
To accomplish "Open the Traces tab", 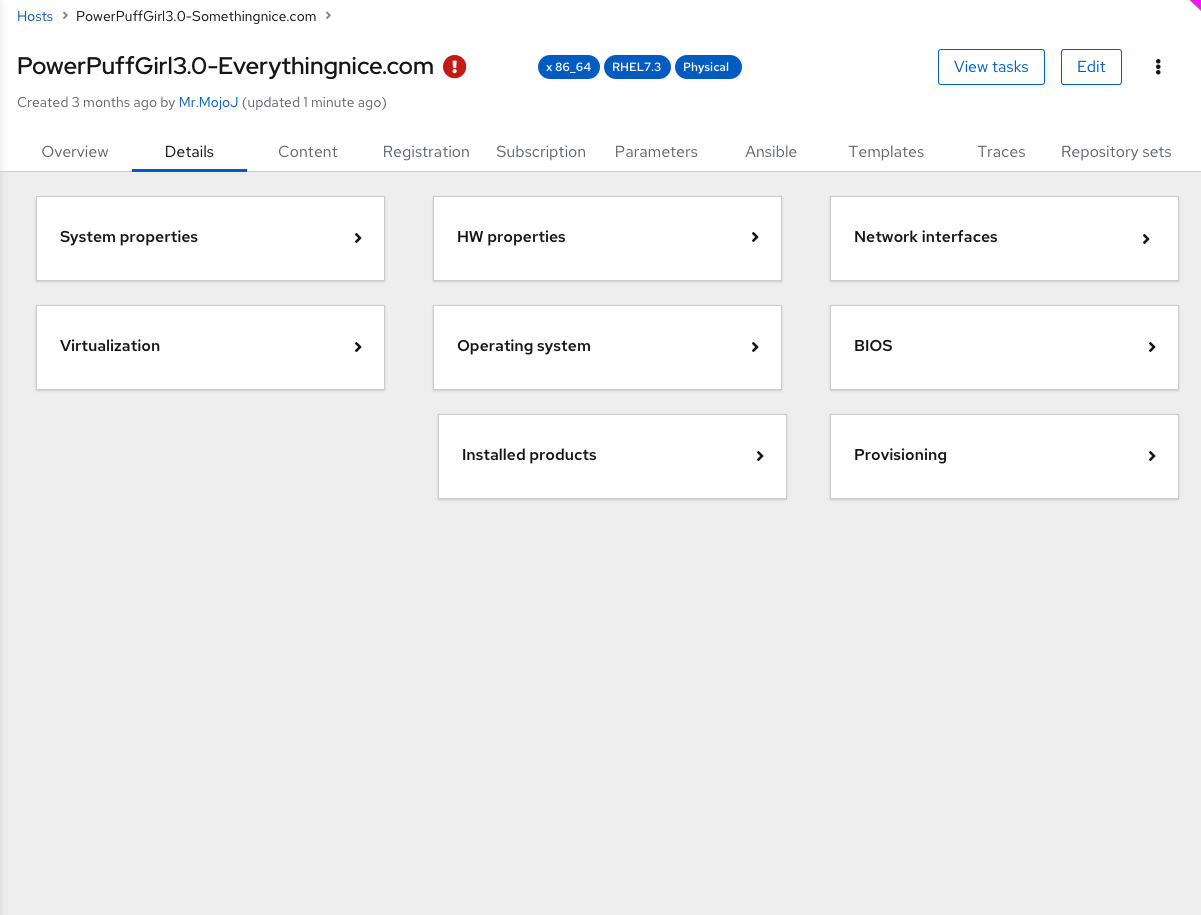I will coord(1001,152).
